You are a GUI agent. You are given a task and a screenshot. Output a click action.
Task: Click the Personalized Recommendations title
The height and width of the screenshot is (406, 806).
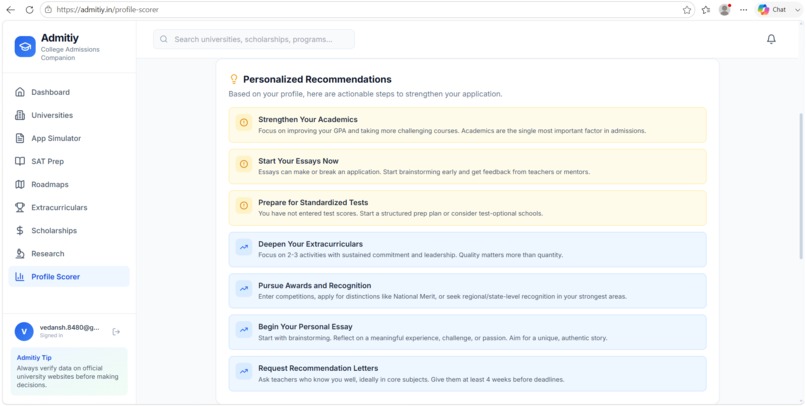click(x=317, y=79)
